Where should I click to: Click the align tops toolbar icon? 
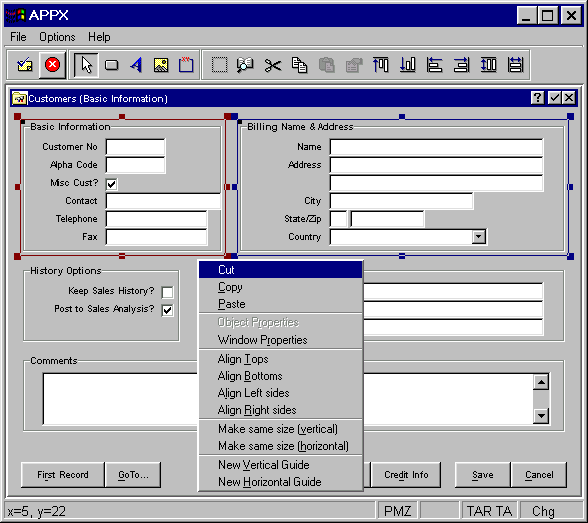pyautogui.click(x=381, y=65)
